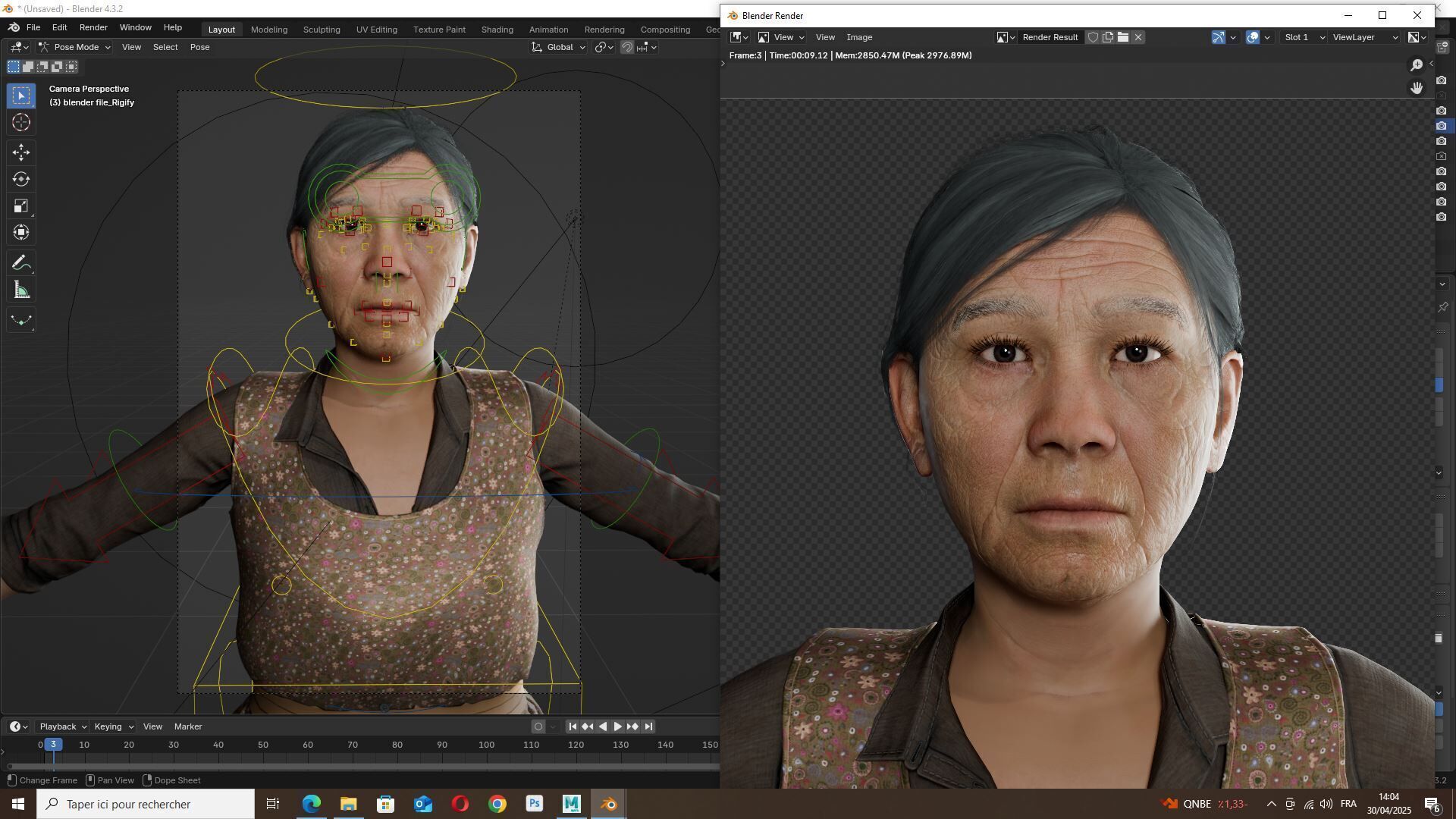Switch to the Shading workspace tab
Image resolution: width=1456 pixels, height=819 pixels.
click(497, 30)
